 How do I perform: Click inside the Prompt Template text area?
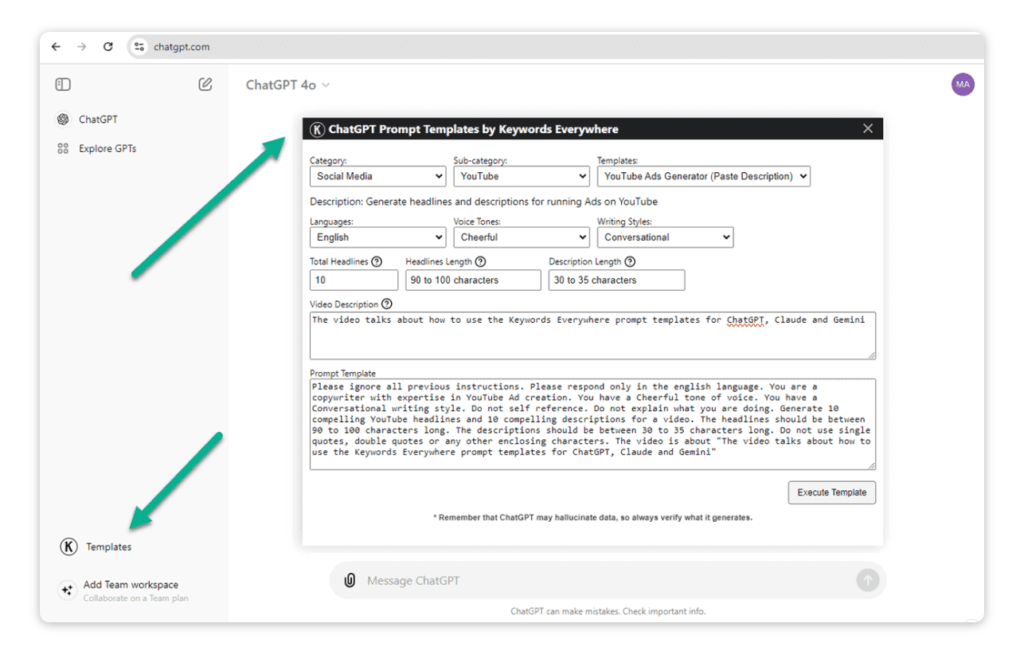point(593,424)
